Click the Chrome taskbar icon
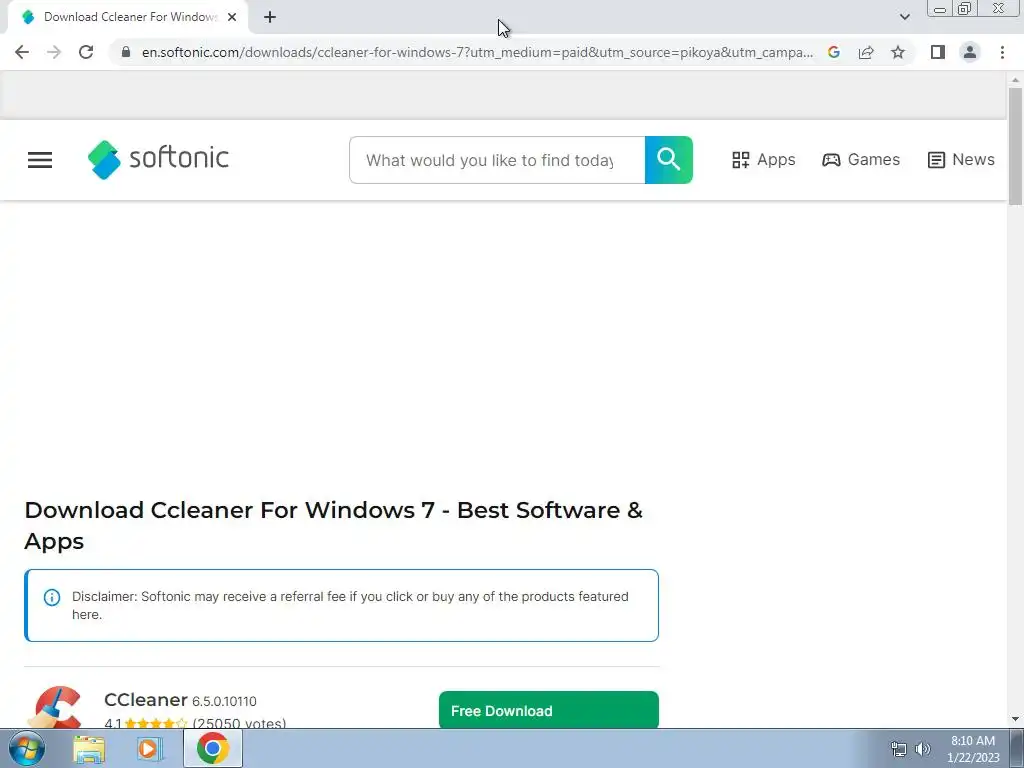Image resolution: width=1024 pixels, height=768 pixels. 213,748
